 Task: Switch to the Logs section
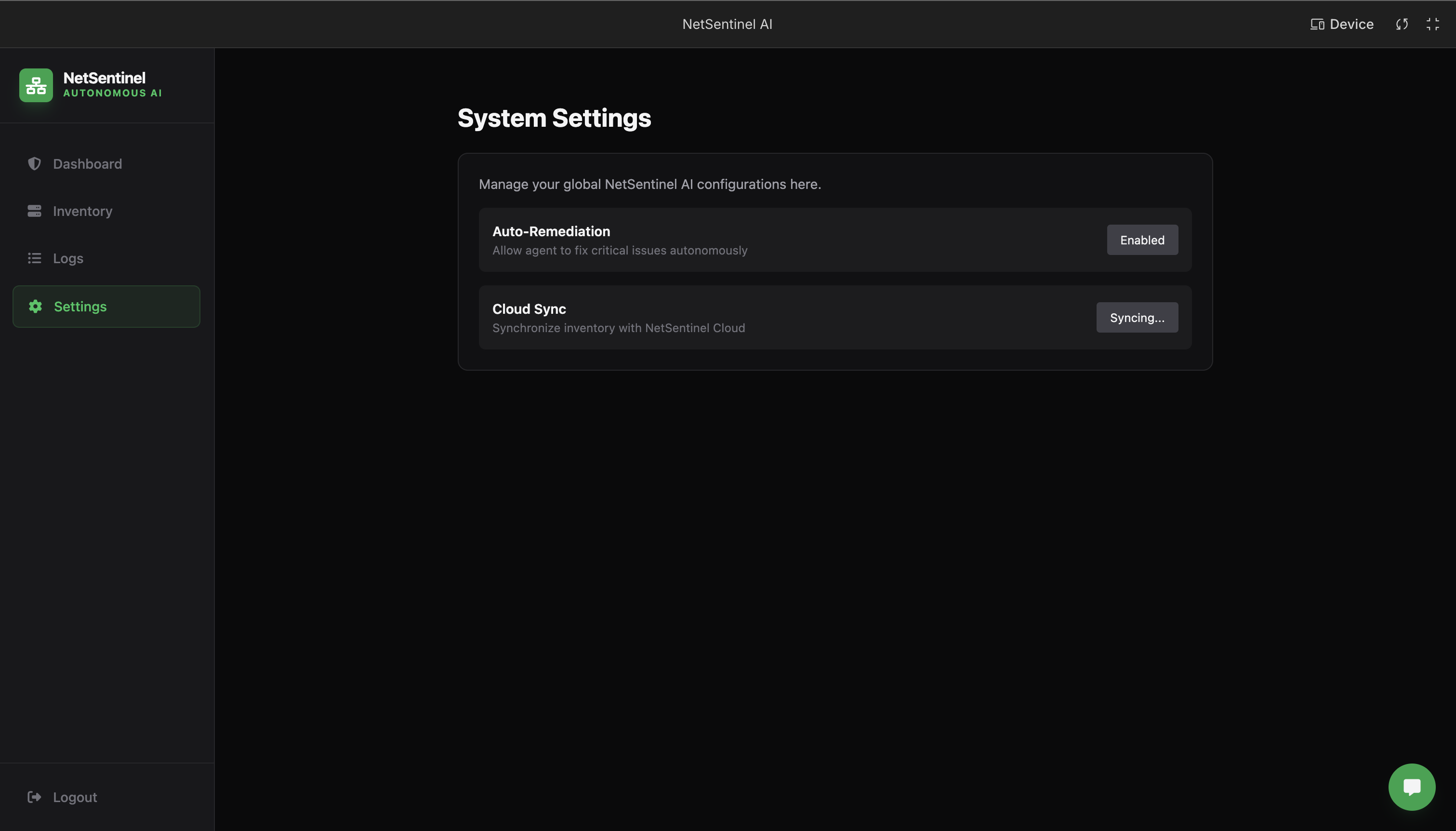pyautogui.click(x=68, y=258)
